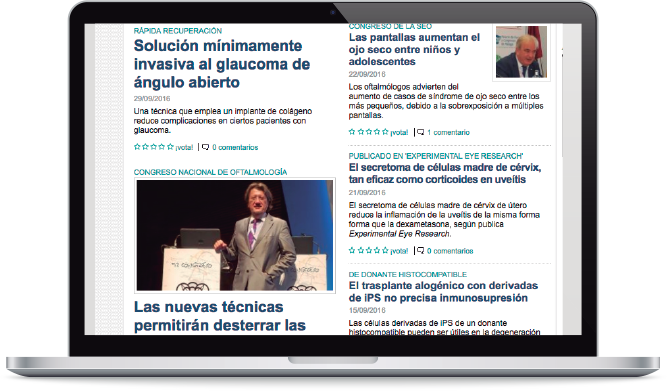Open the '1 comentario' link
This screenshot has width=667, height=391.
point(448,132)
